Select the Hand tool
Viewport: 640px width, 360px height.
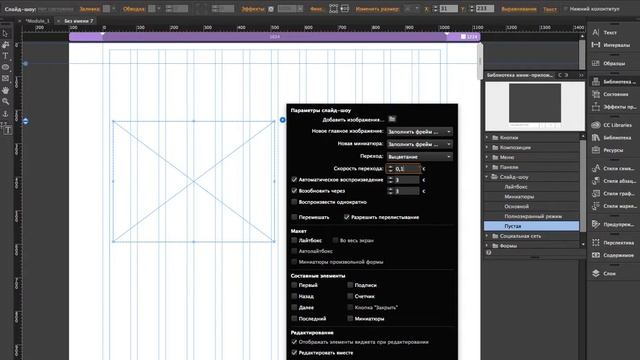[x=5, y=90]
